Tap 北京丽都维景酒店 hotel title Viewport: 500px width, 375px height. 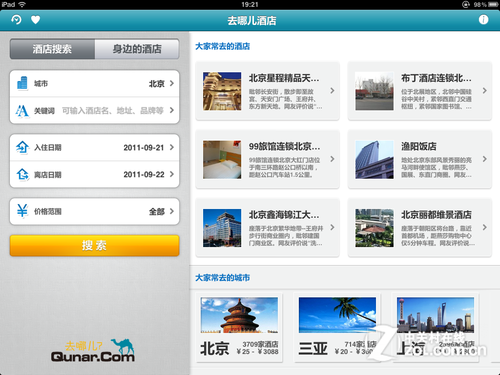[436, 215]
